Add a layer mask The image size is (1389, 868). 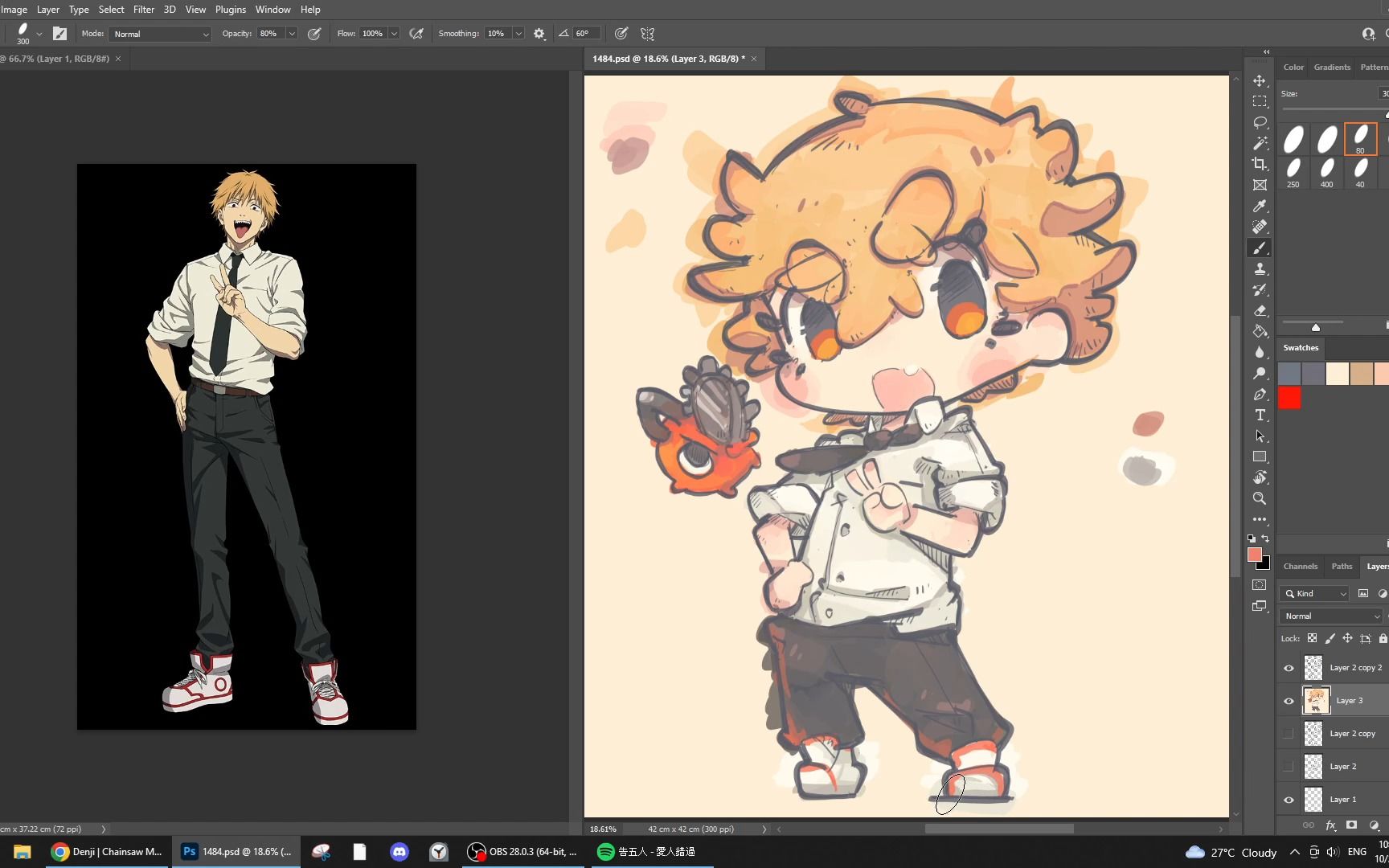tap(1351, 825)
